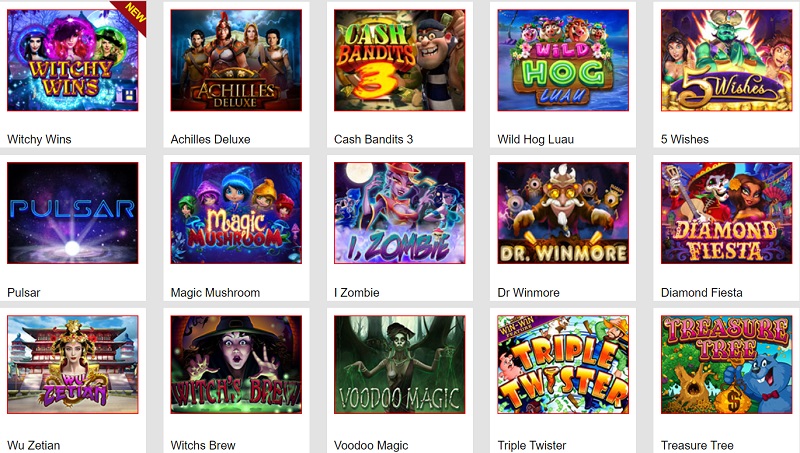Click the NEW ribbon badge on Witchy Wins
Viewport: 800px width, 453px height.
(x=133, y=14)
